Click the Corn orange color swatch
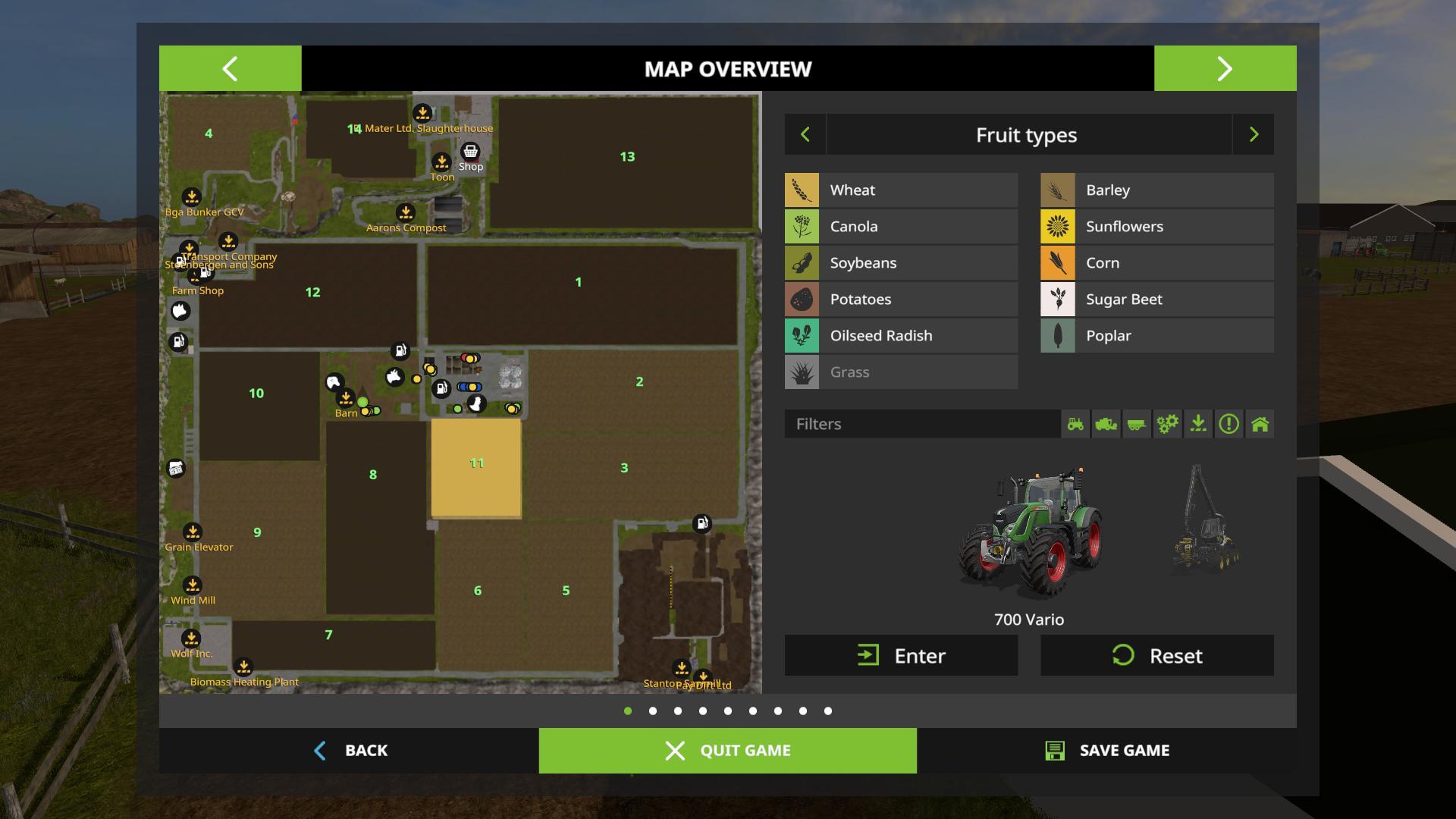This screenshot has height=819, width=1456. 1057,263
